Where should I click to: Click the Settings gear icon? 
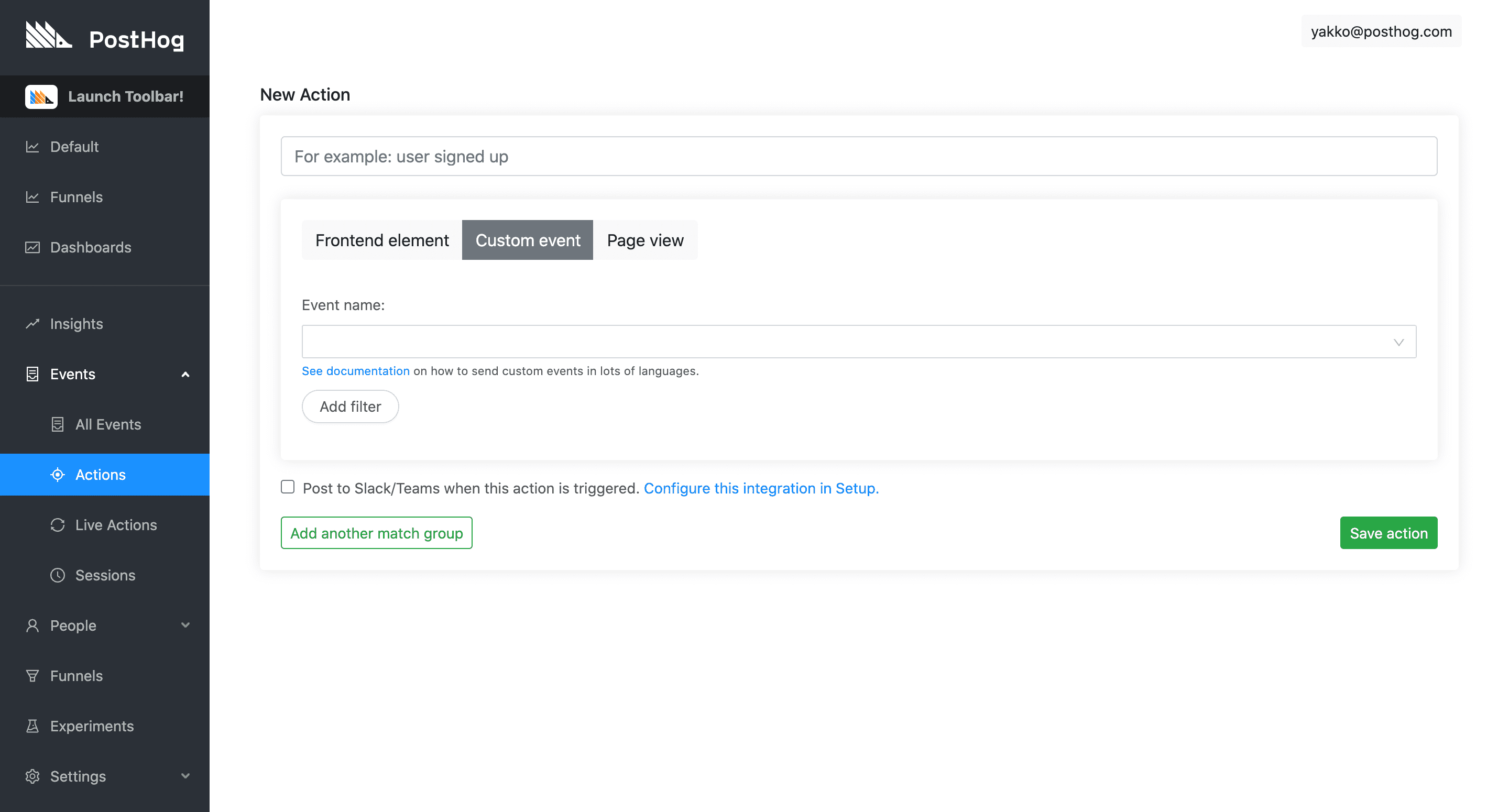[32, 777]
